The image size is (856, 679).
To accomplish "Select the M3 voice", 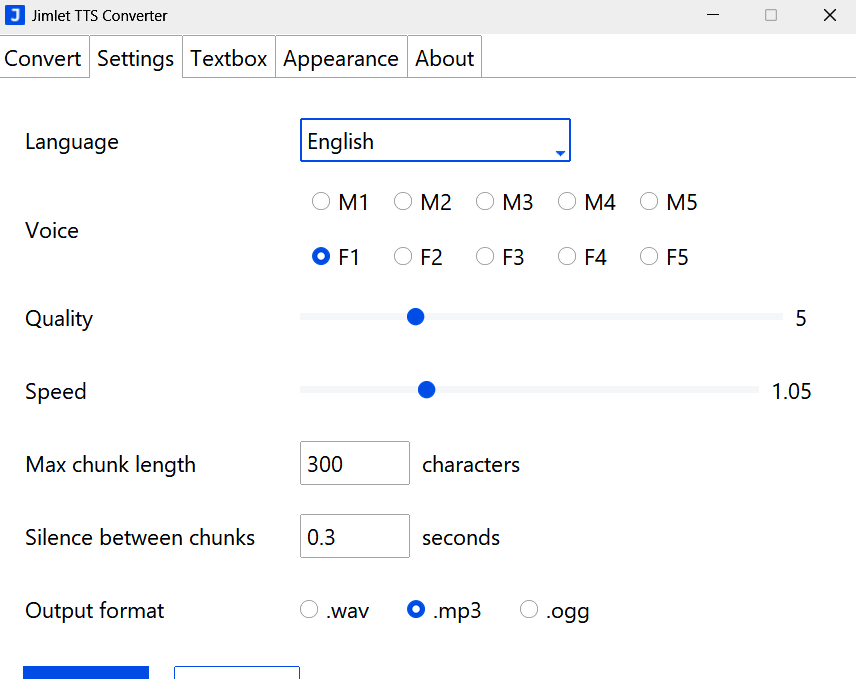I will click(485, 201).
